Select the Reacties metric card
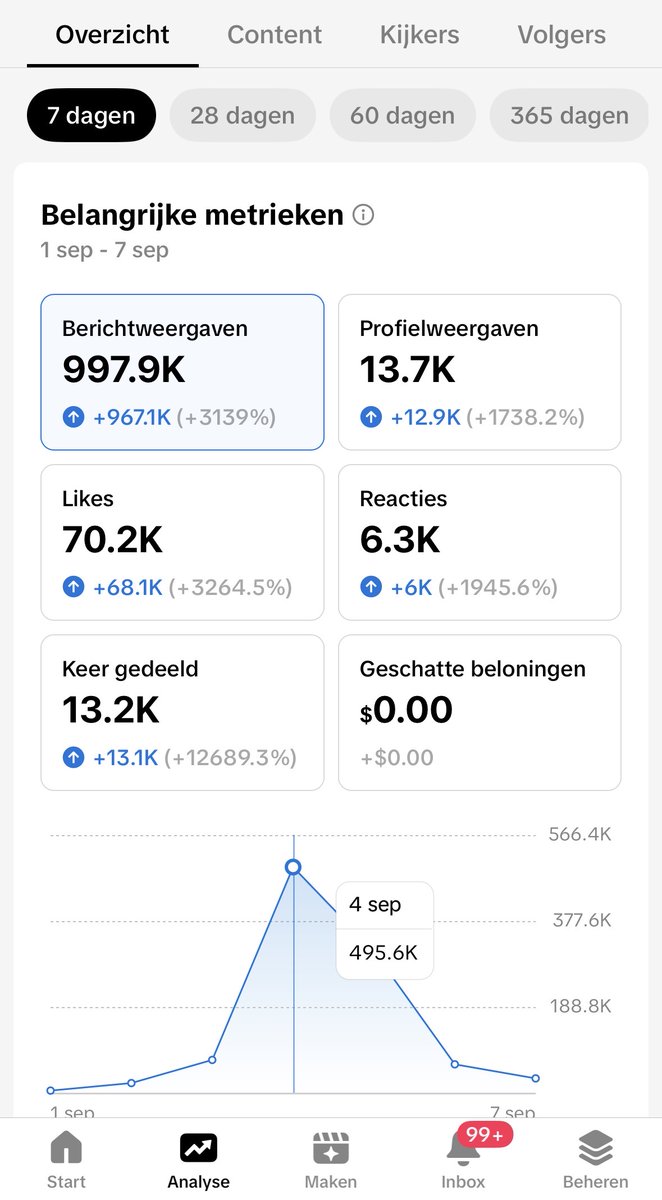 [480, 542]
